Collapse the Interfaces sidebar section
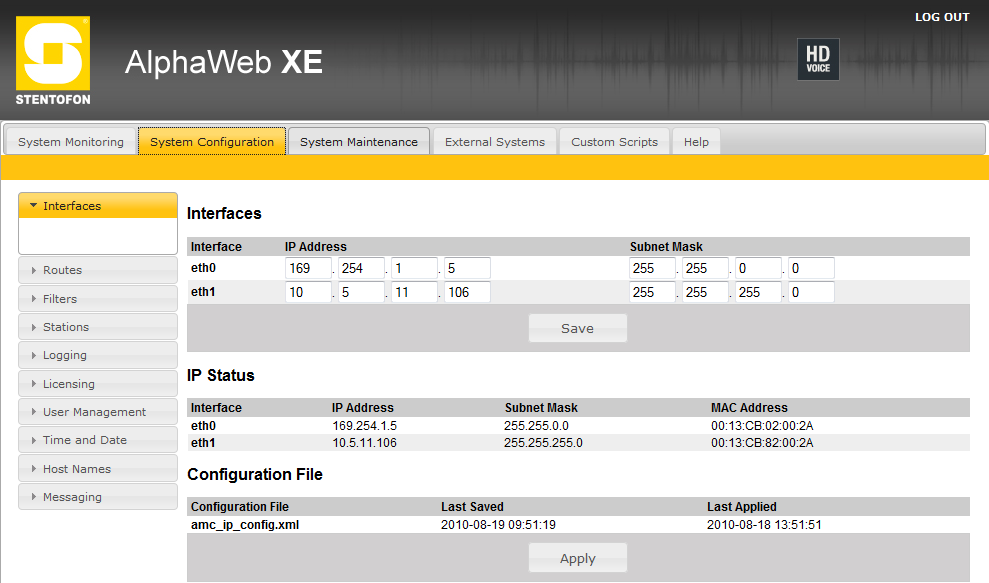This screenshot has width=989, height=583. [97, 206]
